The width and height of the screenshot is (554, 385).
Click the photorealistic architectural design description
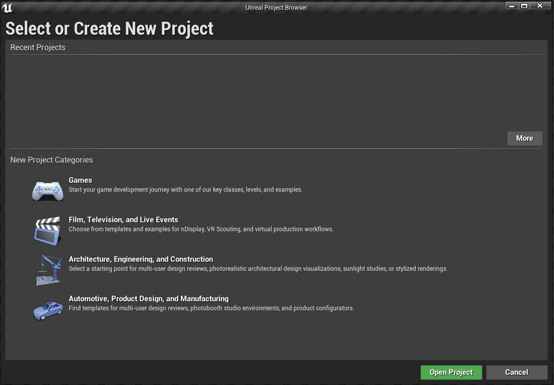[258, 269]
